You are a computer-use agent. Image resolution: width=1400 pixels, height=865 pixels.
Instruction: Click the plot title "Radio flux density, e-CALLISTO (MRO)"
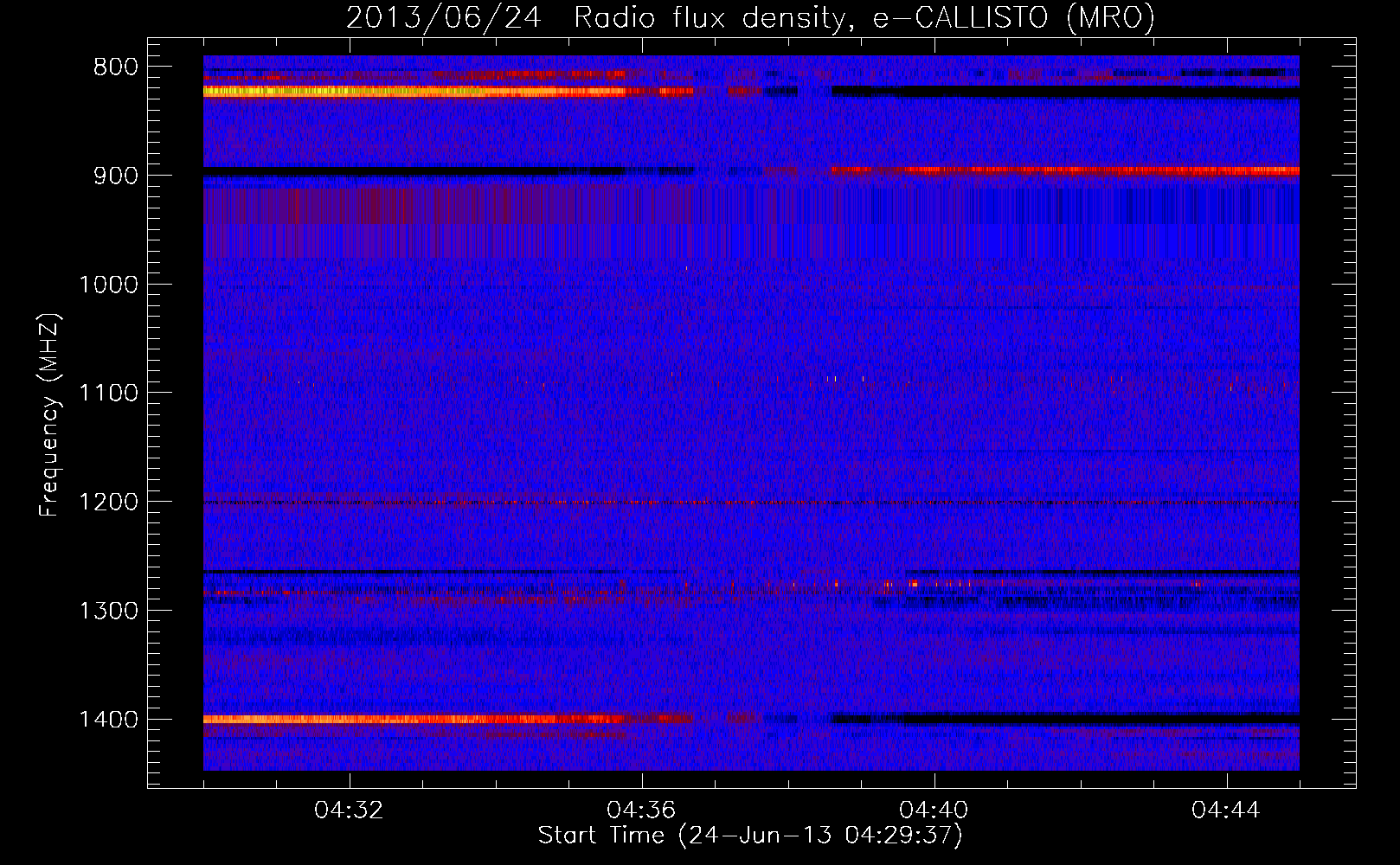tap(864, 17)
